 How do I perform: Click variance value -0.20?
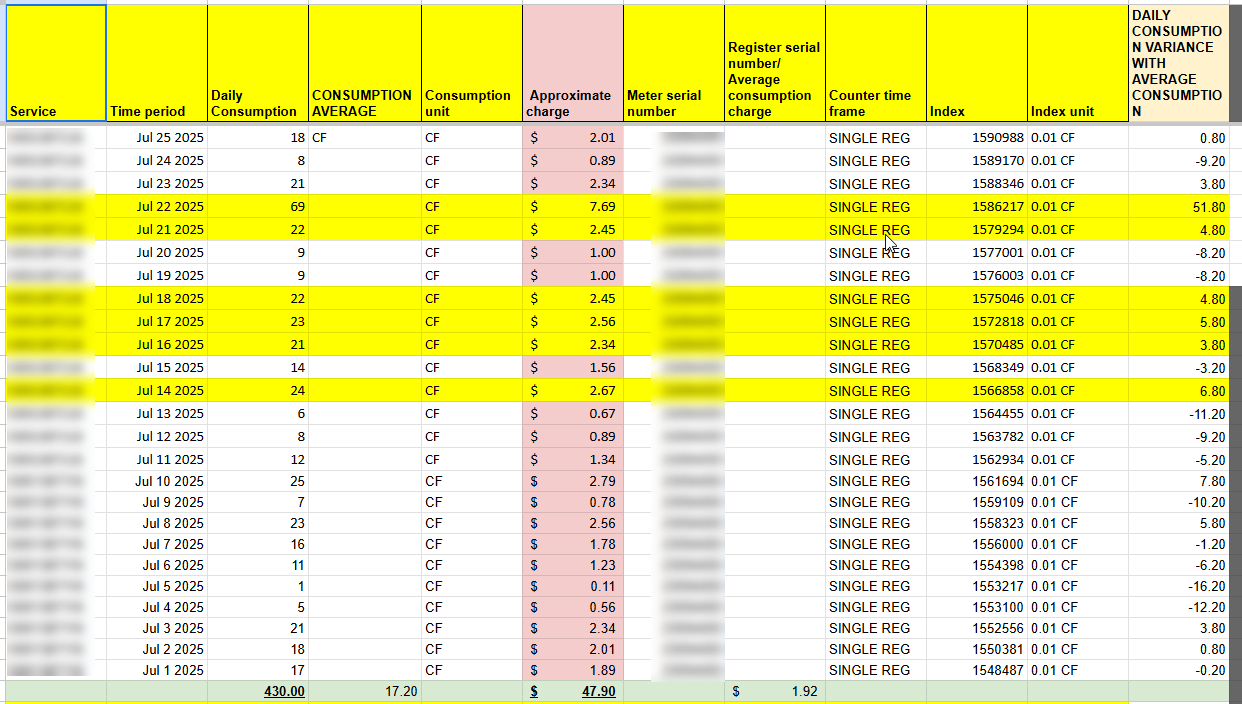pos(1178,670)
